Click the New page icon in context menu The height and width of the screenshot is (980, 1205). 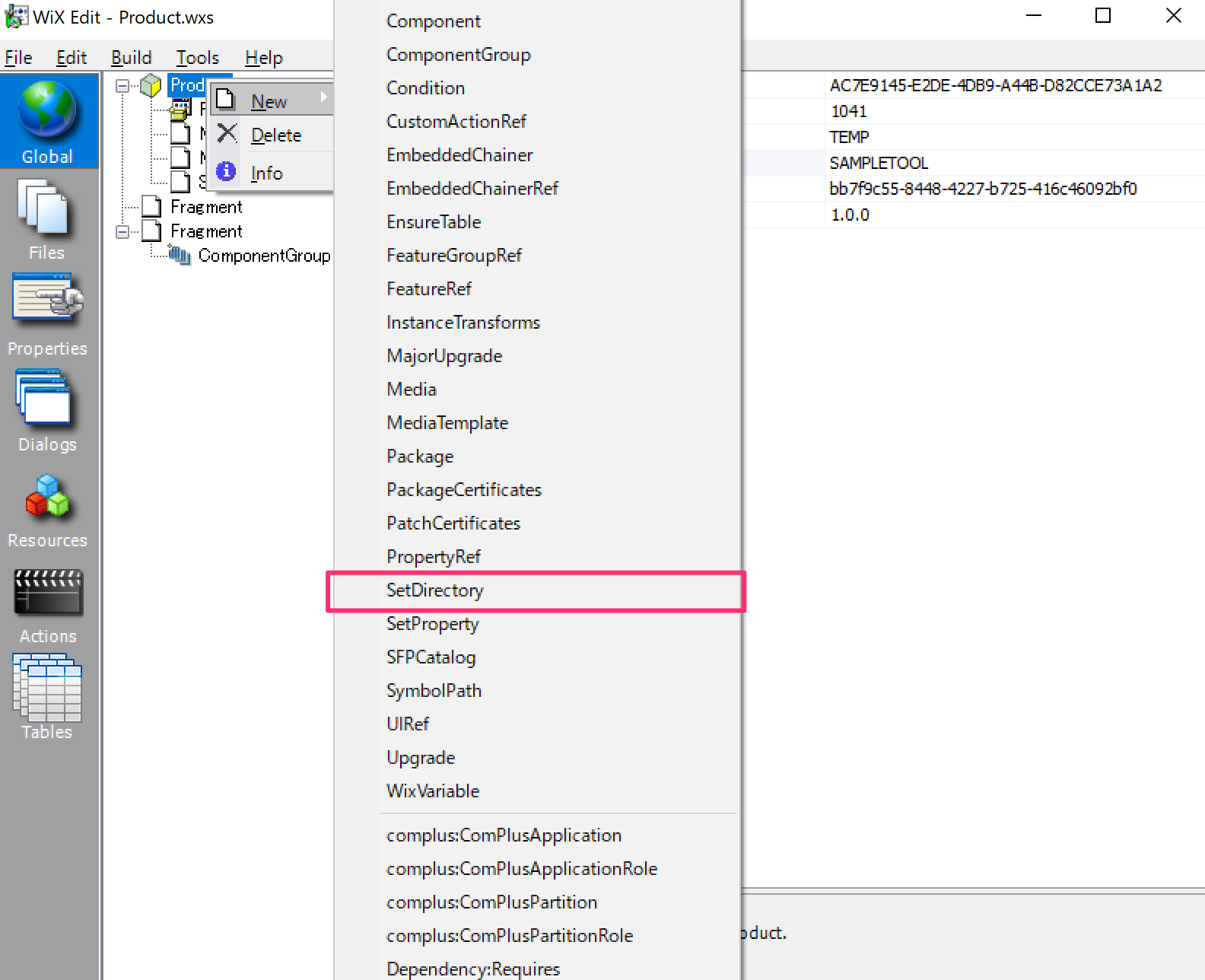click(x=226, y=100)
